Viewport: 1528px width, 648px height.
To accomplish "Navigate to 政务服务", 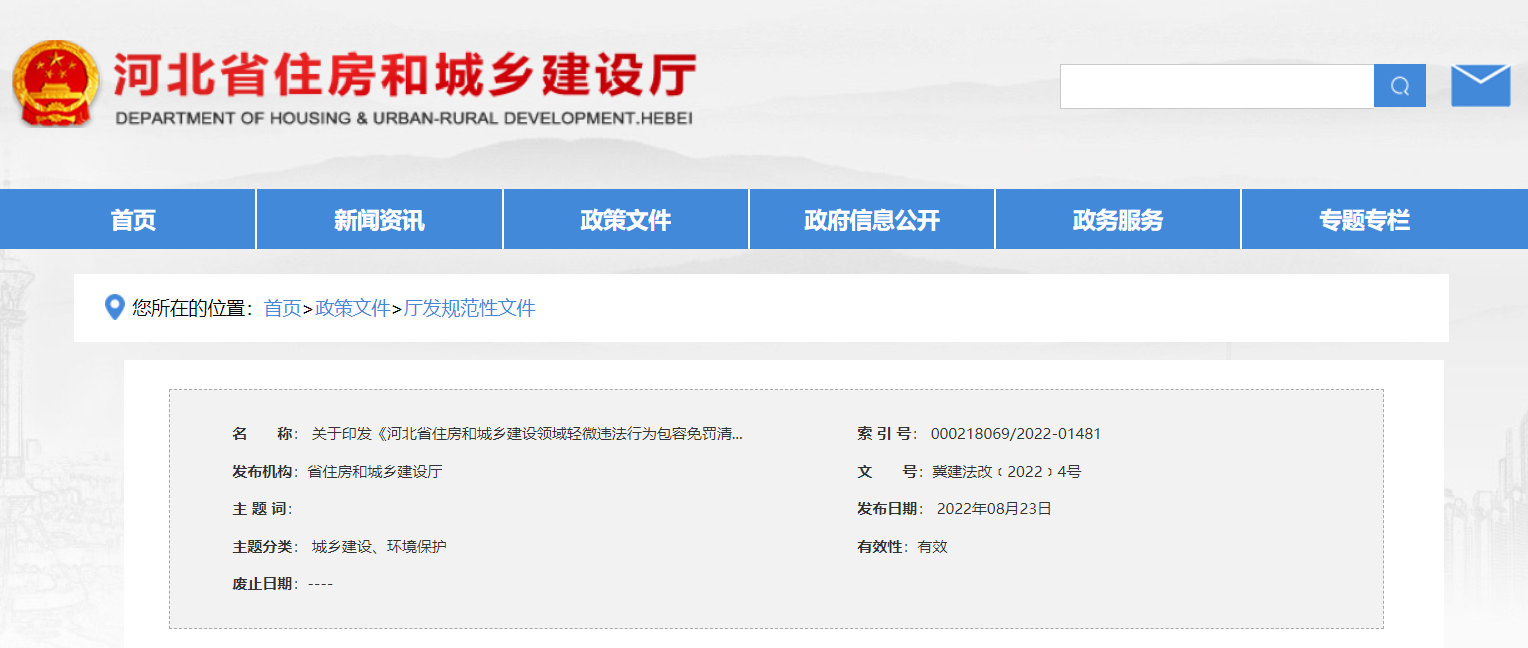I will [1117, 220].
